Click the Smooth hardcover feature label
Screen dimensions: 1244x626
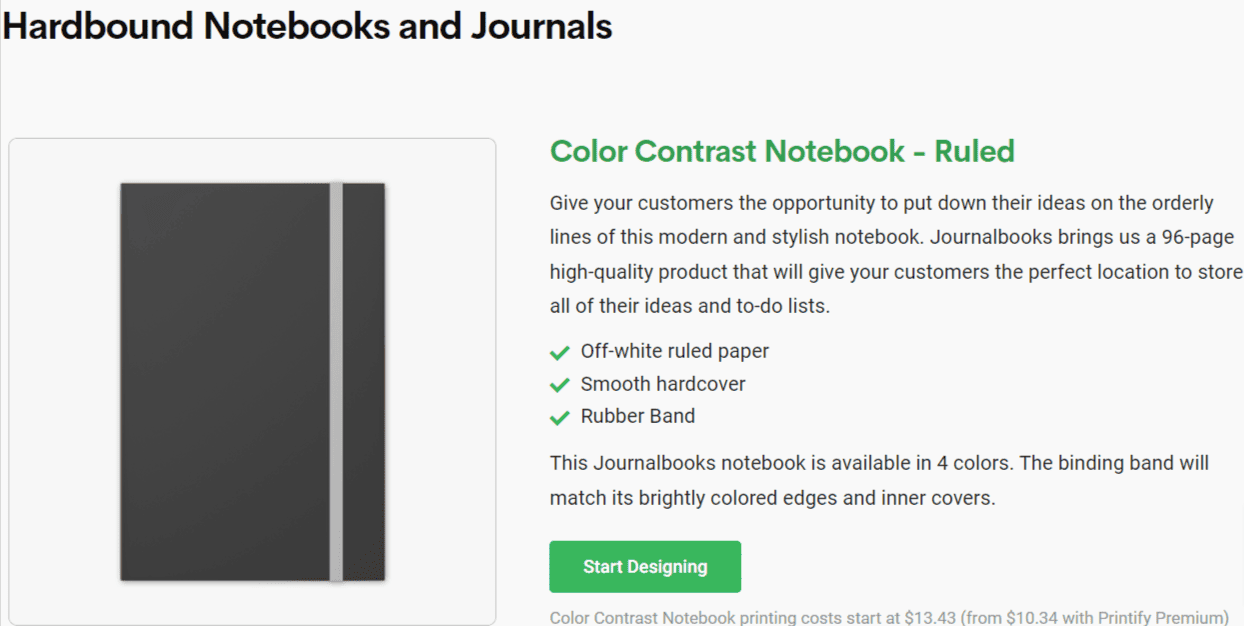(x=663, y=384)
